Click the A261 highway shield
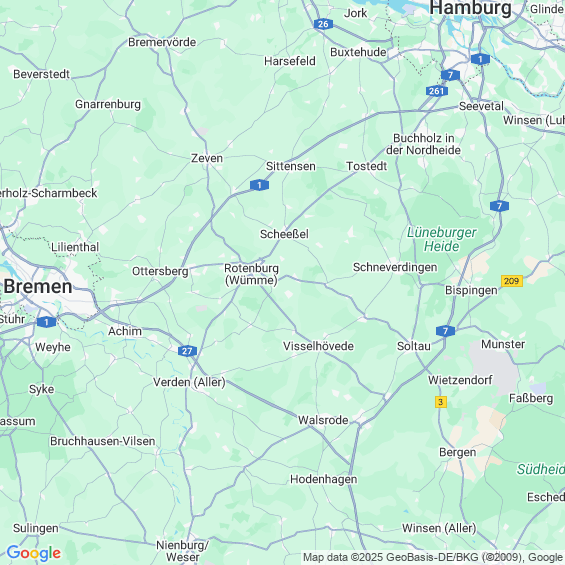This screenshot has height=565, width=565. click(437, 91)
